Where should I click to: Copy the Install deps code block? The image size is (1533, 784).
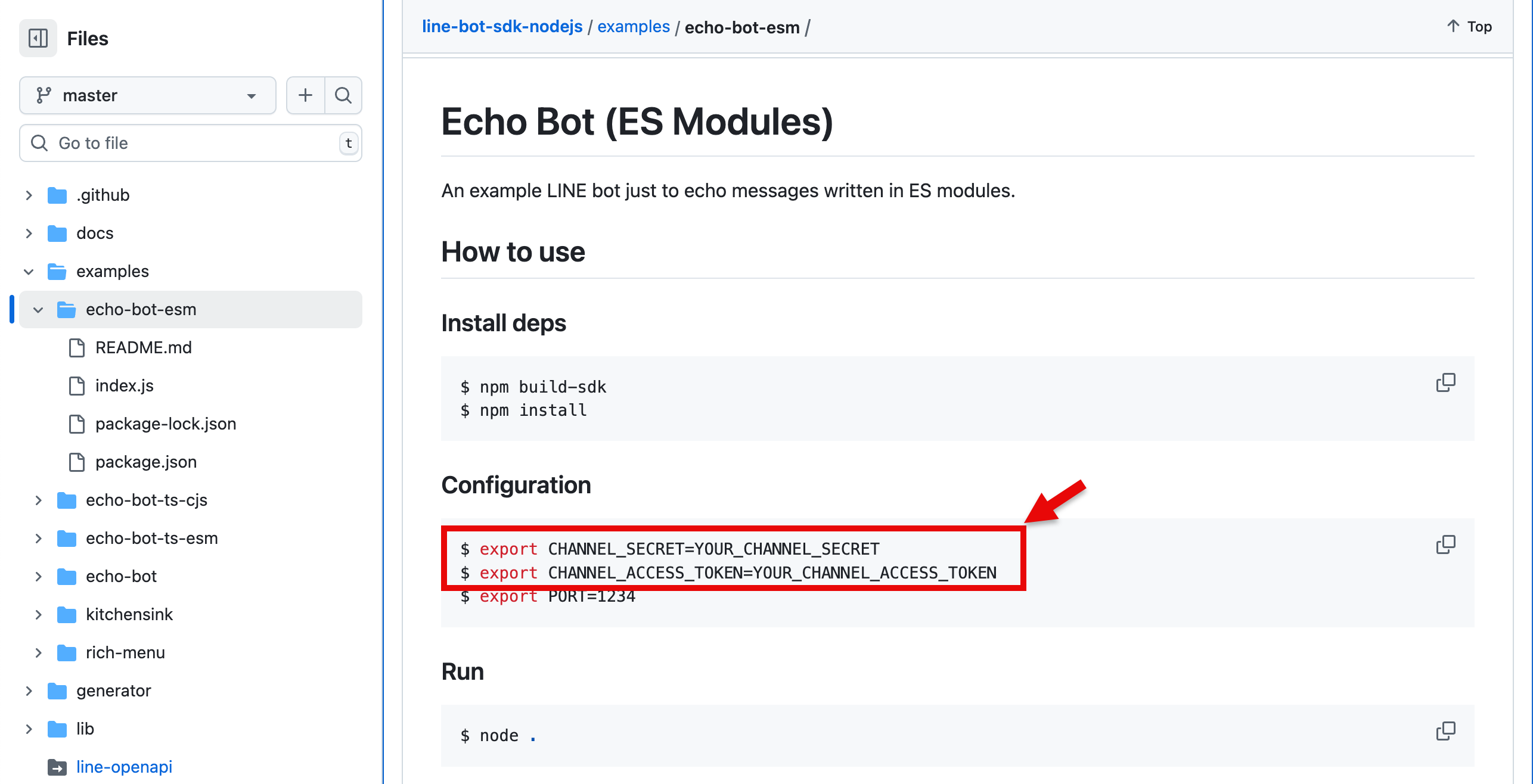click(1445, 382)
